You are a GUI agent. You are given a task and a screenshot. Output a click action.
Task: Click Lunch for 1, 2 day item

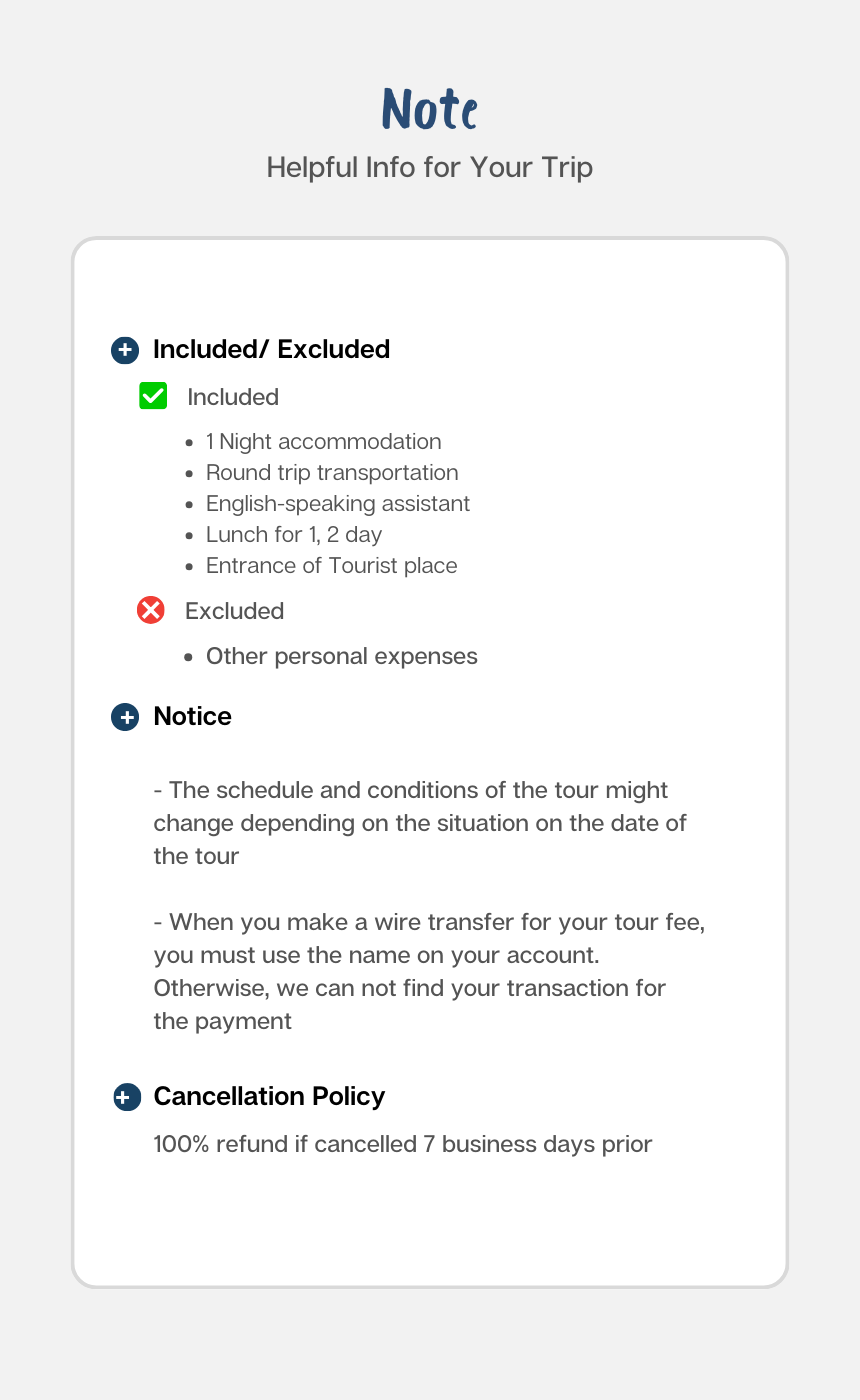pos(294,534)
